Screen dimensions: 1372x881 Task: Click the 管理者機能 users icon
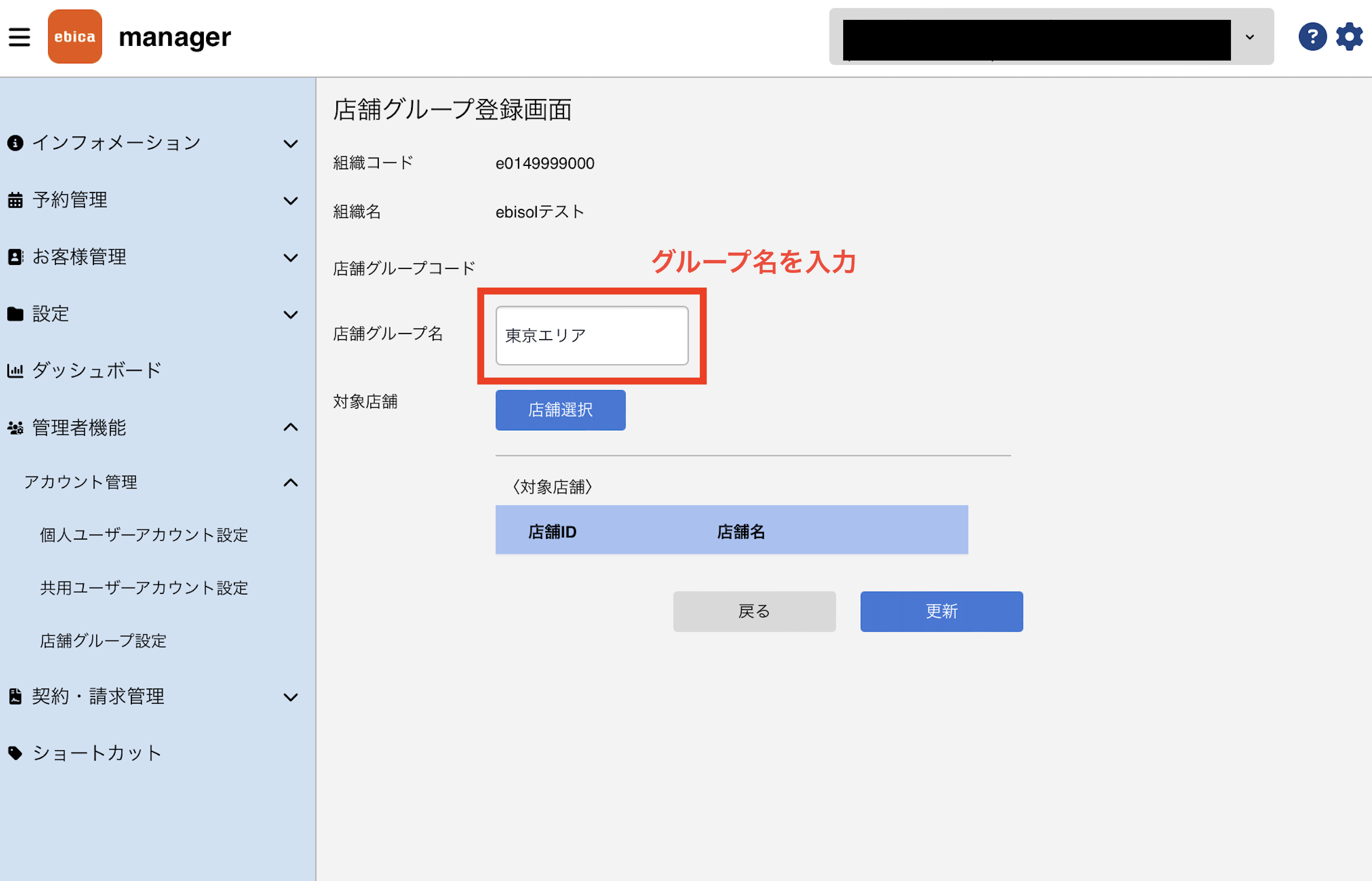point(15,428)
